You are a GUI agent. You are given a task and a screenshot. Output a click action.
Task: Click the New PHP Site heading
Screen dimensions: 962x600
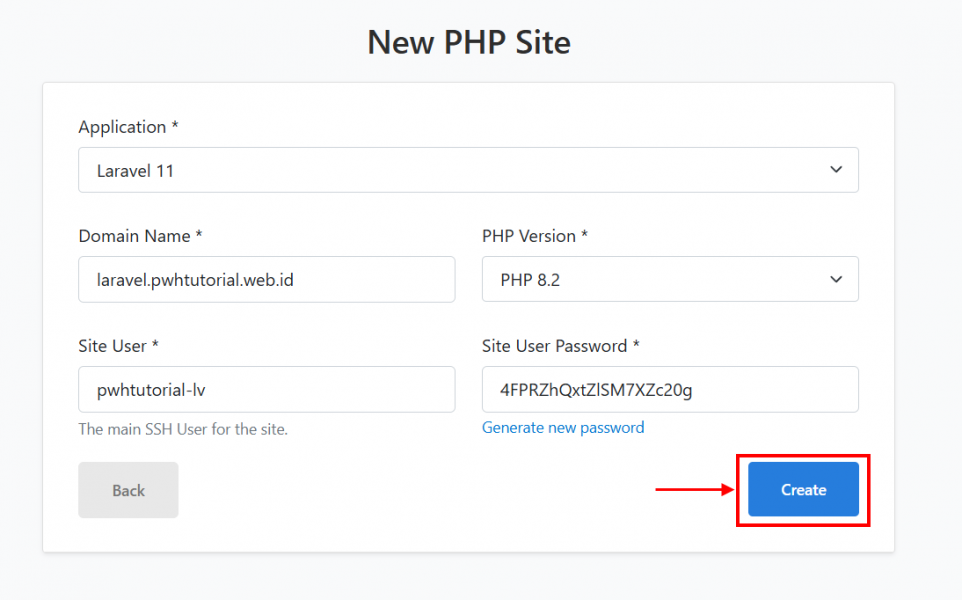coord(468,43)
